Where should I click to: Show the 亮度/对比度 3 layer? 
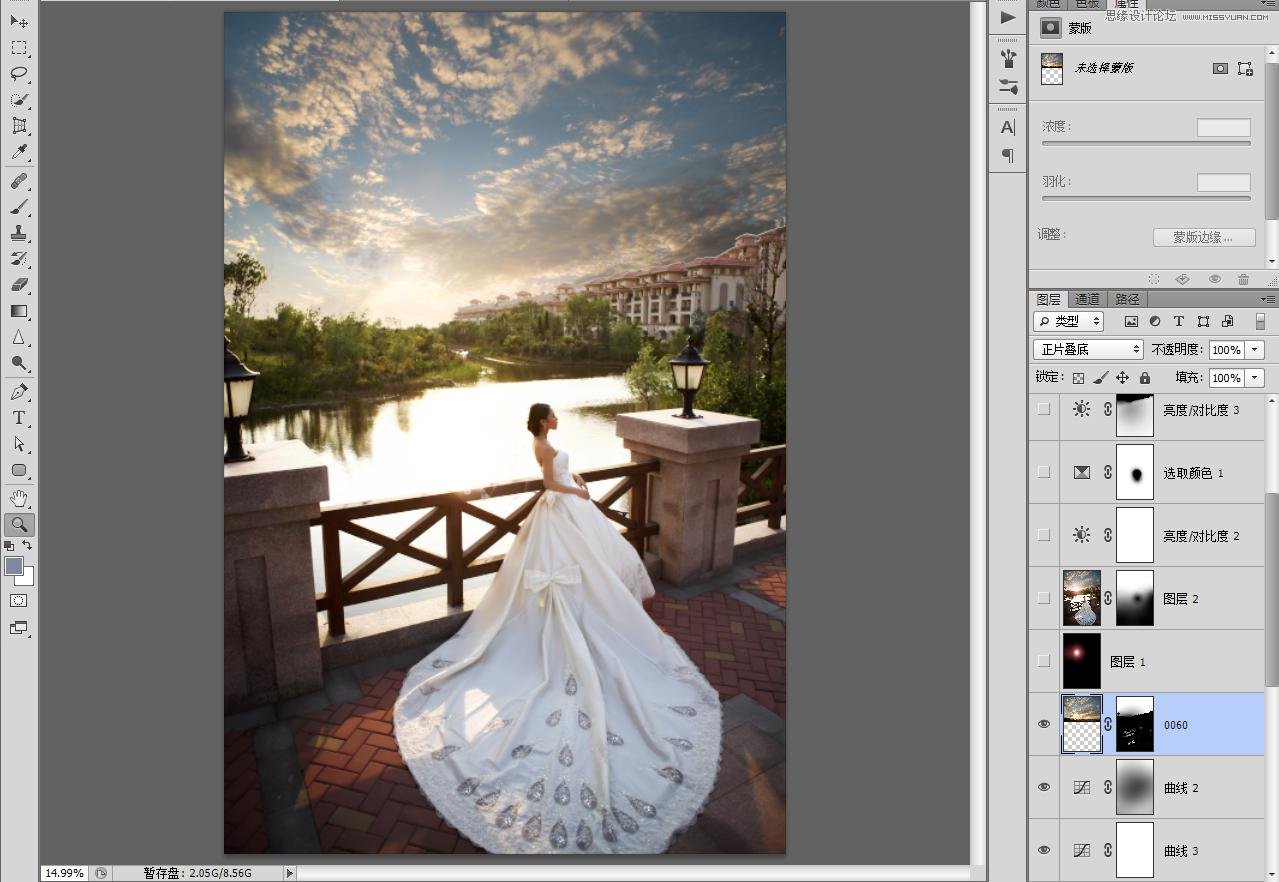pos(1044,409)
